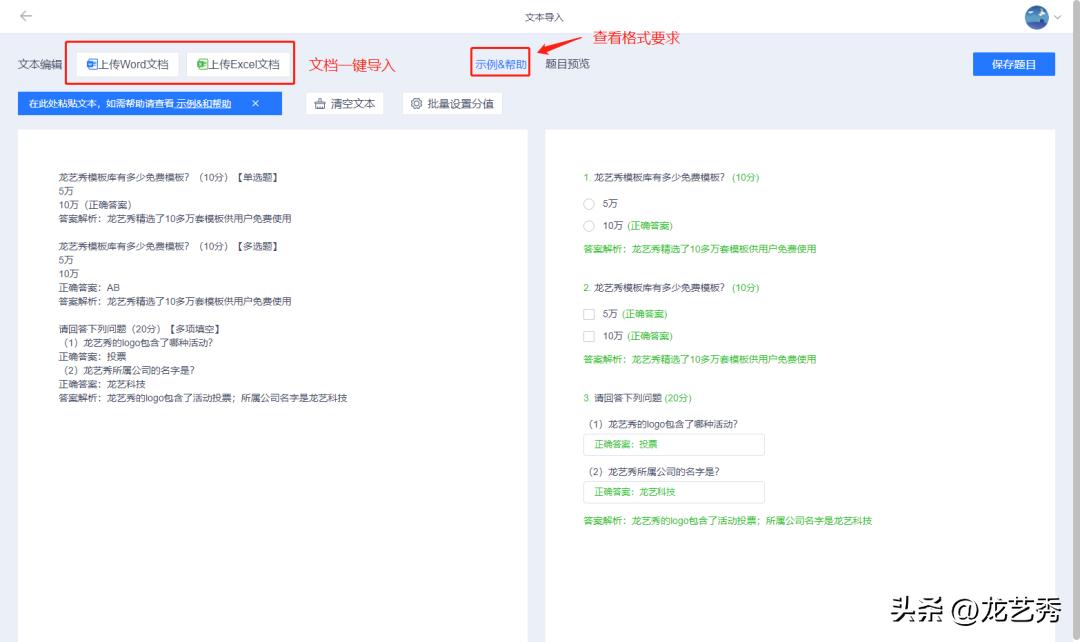1080x642 pixels.
Task: Click the 保存题目 button
Action: (x=1013, y=63)
